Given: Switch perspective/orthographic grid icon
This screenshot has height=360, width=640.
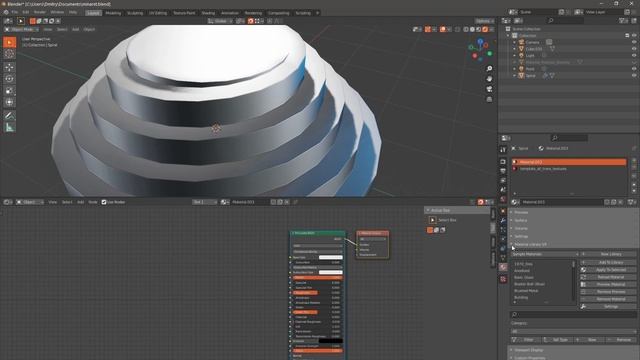Looking at the screenshot, I should coord(489,99).
